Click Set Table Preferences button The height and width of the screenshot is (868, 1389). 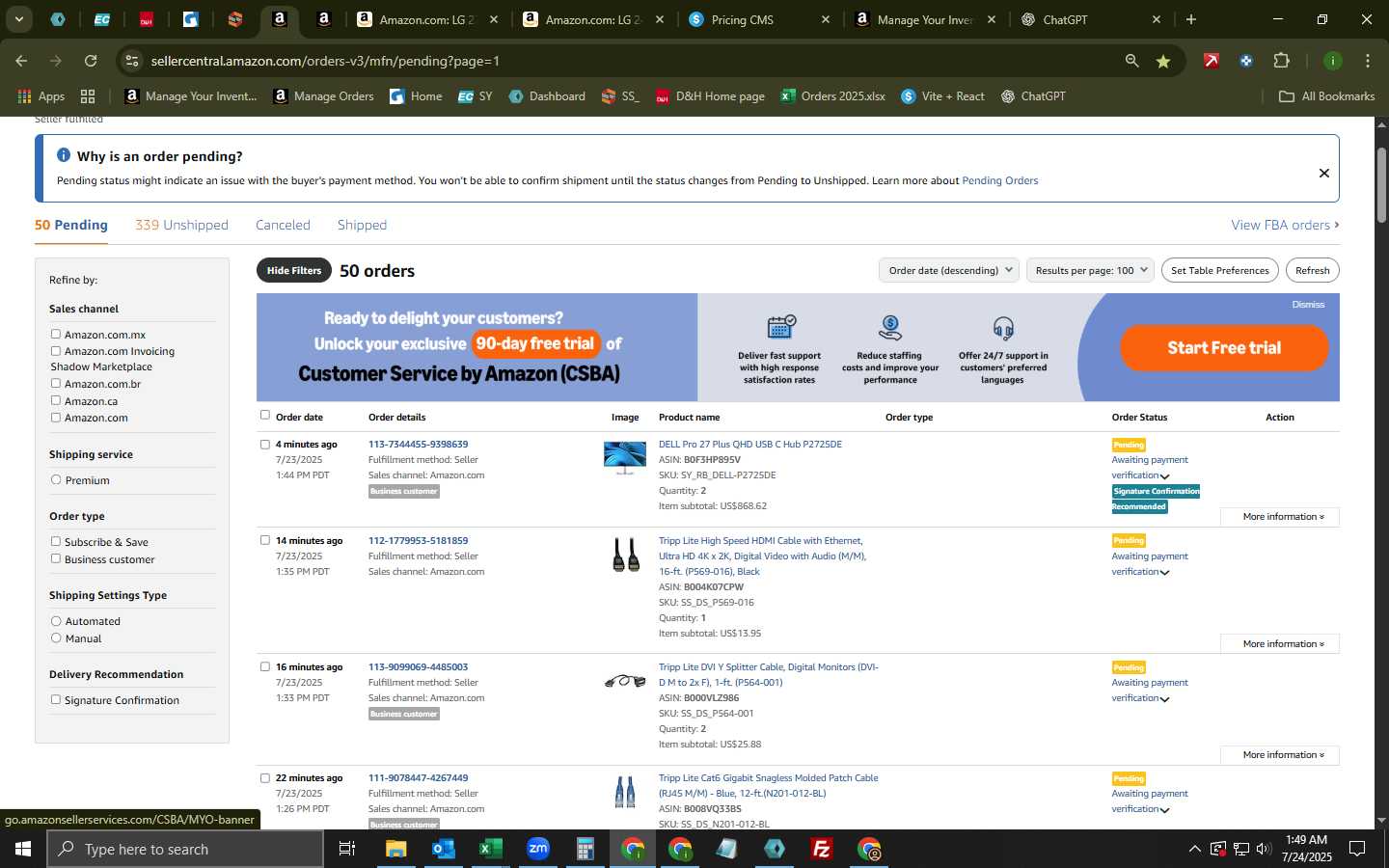[1220, 270]
